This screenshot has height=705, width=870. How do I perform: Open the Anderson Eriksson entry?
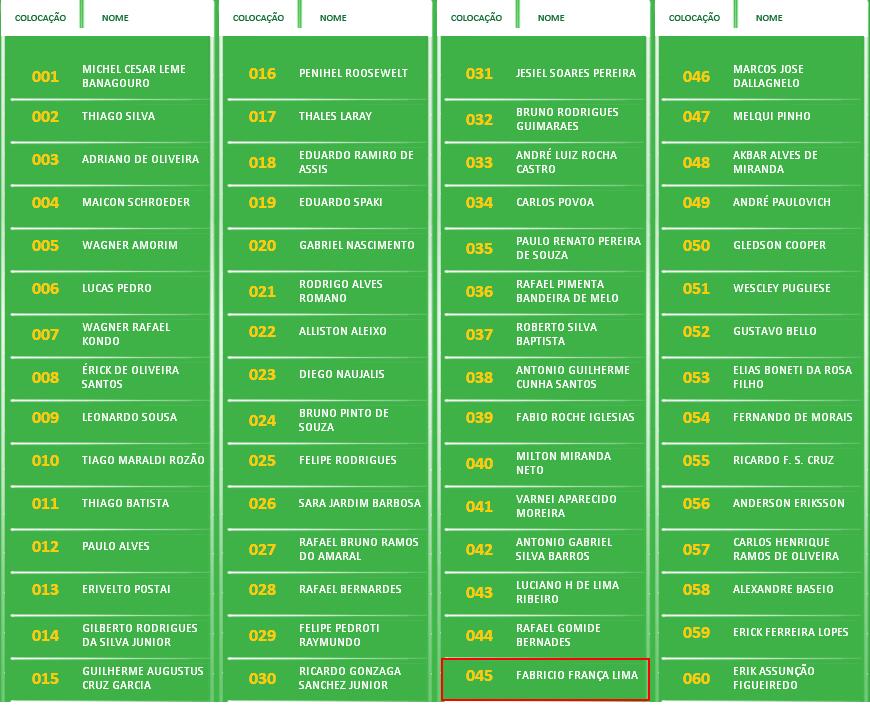click(x=788, y=503)
